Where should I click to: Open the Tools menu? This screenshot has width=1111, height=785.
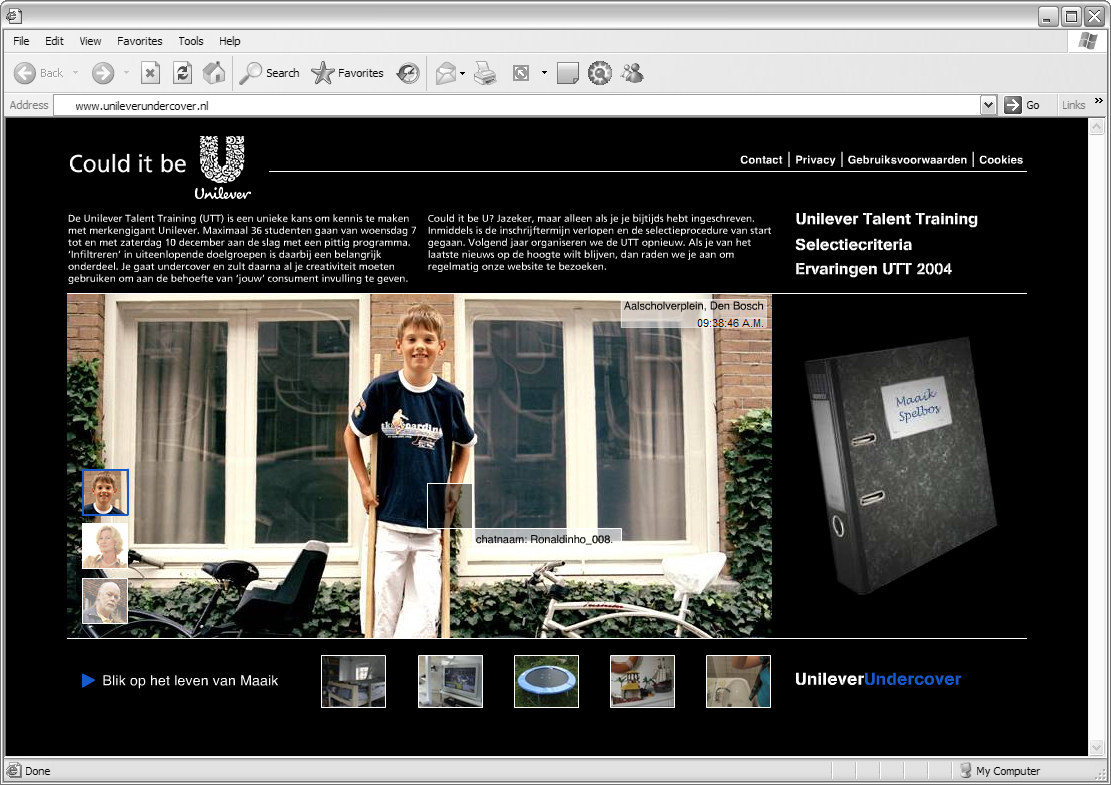click(x=191, y=41)
